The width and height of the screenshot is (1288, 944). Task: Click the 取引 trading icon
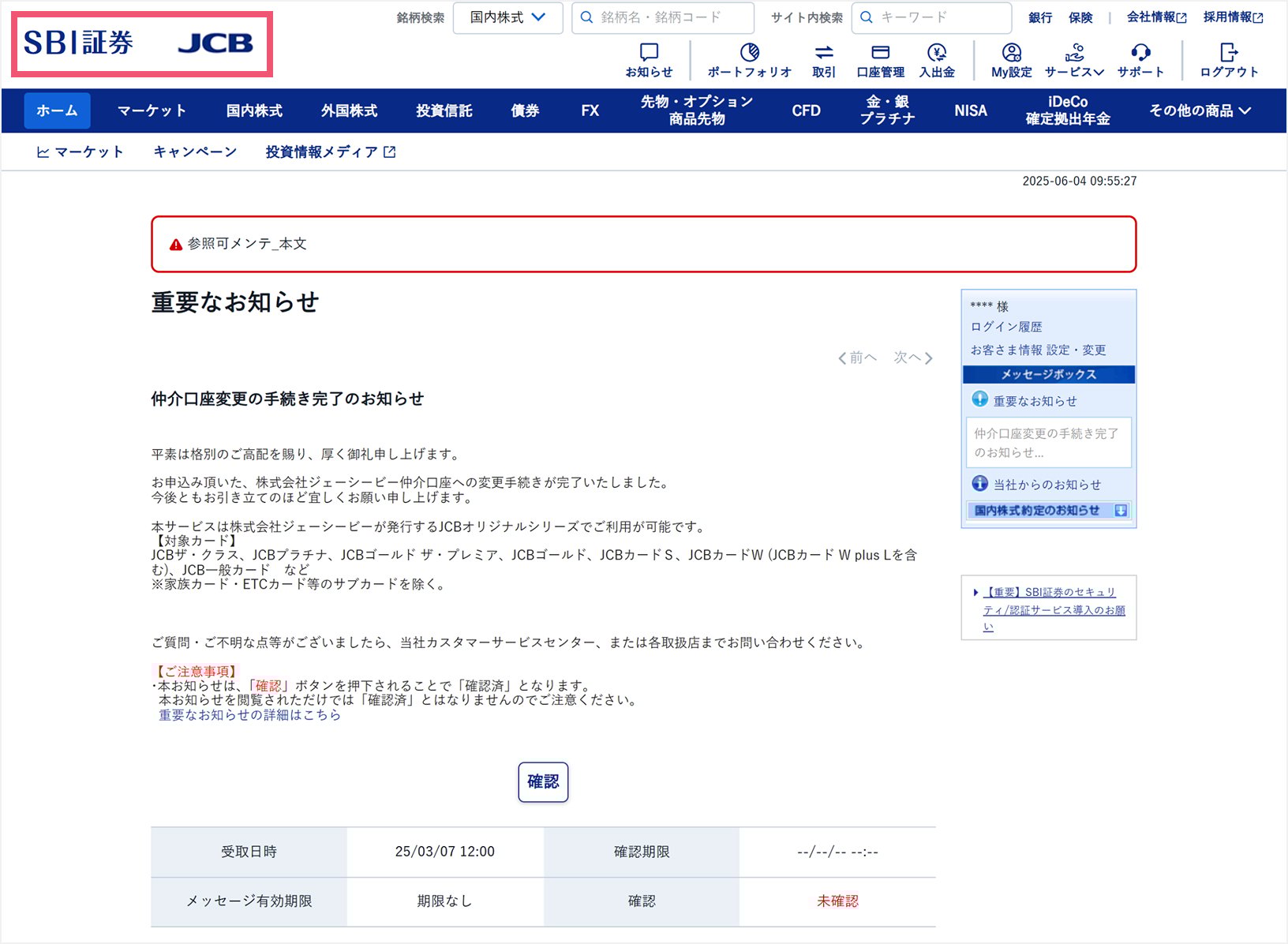click(824, 52)
